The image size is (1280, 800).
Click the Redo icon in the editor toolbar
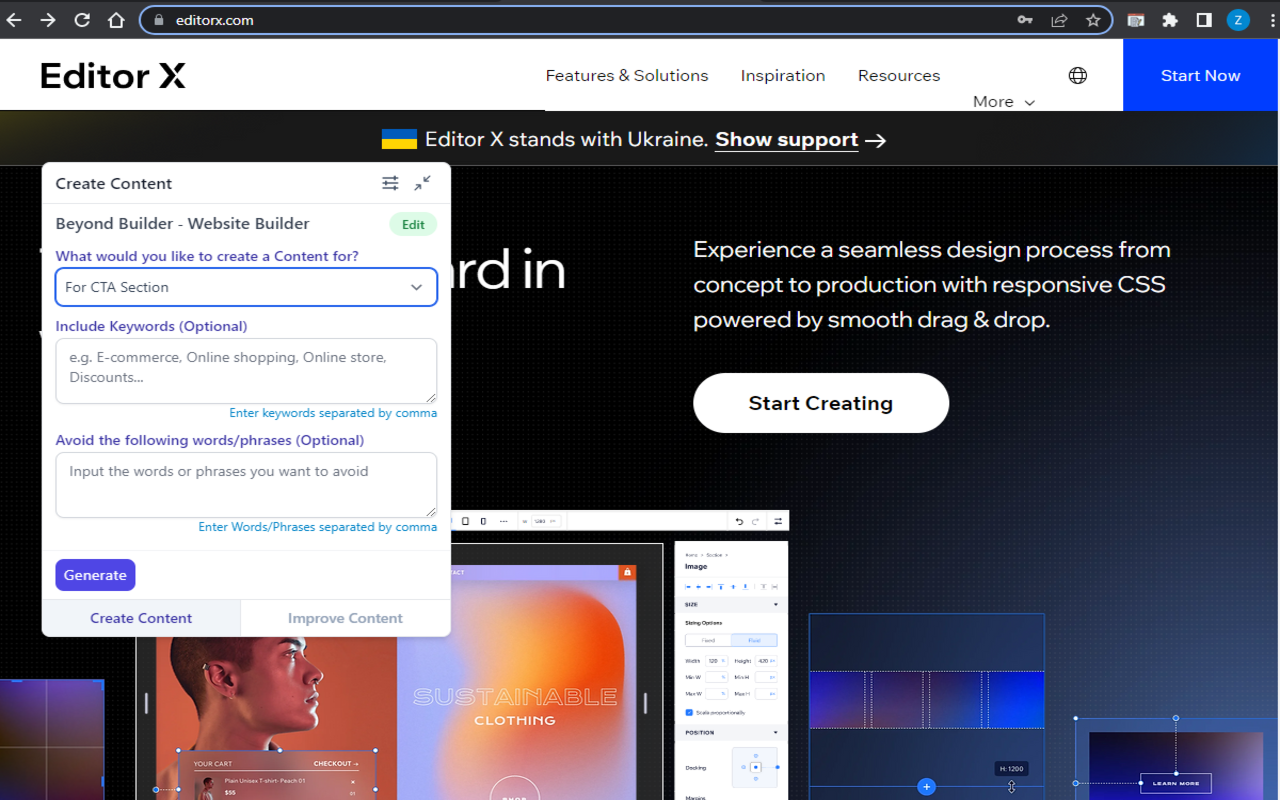pyautogui.click(x=755, y=521)
